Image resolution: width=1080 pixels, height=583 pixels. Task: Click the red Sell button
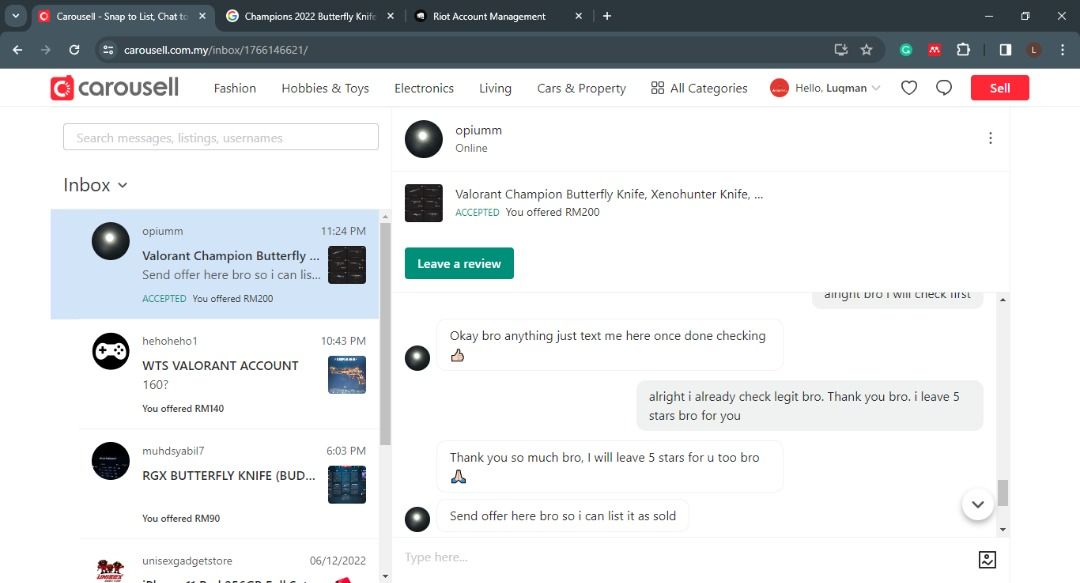[999, 88]
